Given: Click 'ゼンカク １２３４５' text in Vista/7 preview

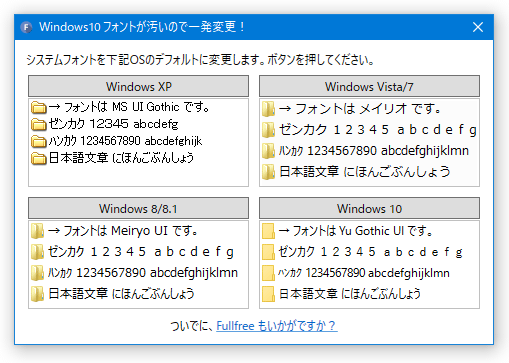Looking at the screenshot, I should 334,130.
